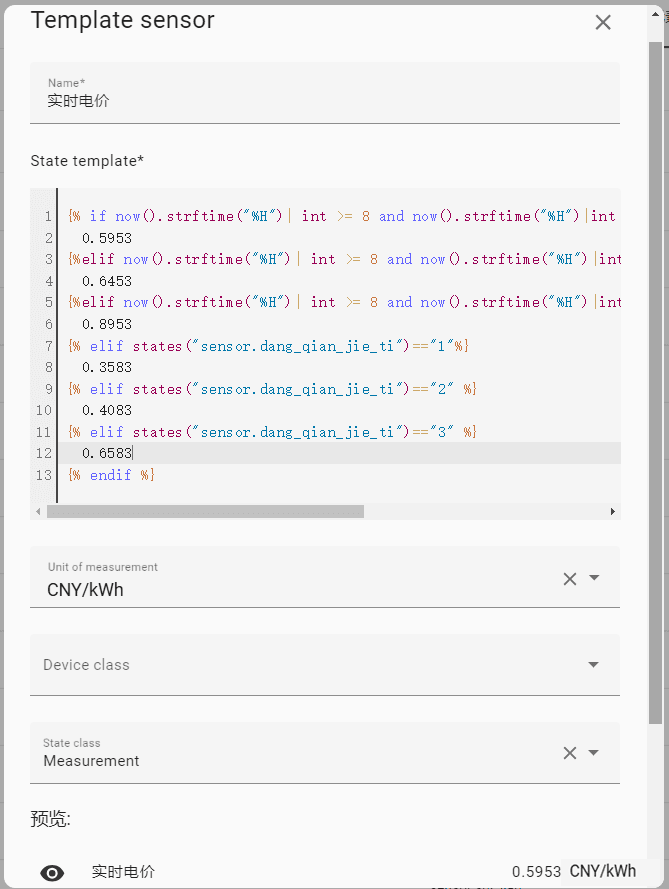Place cursor on line 13 endif

112,475
